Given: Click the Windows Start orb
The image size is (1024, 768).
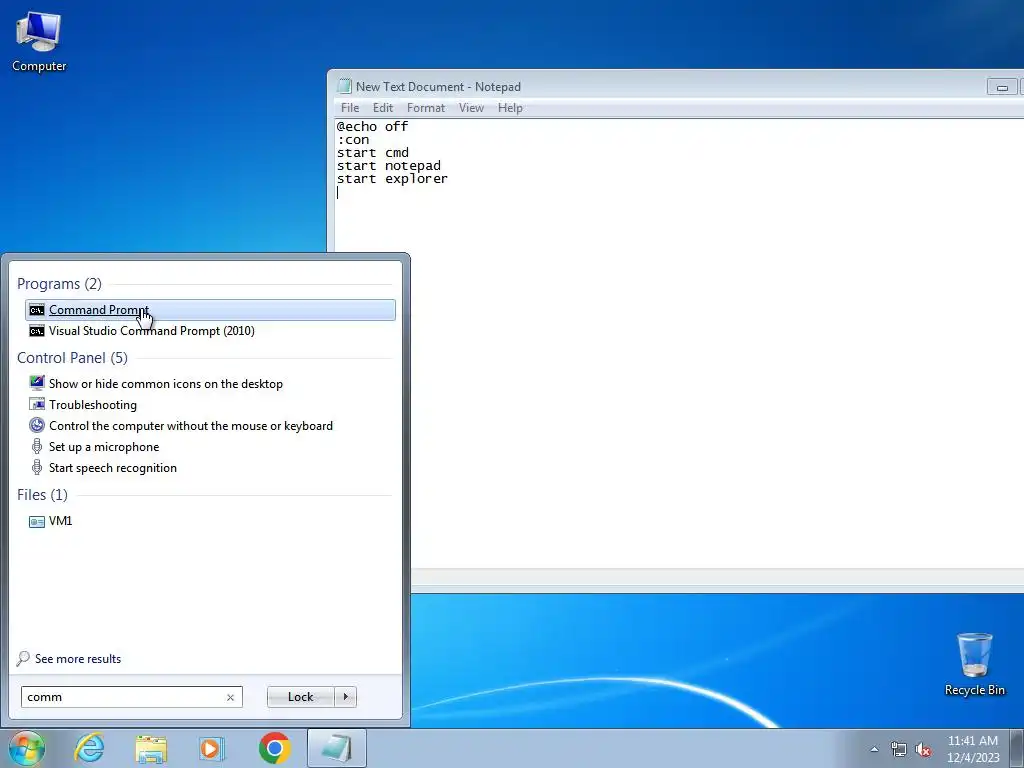Looking at the screenshot, I should (26, 748).
